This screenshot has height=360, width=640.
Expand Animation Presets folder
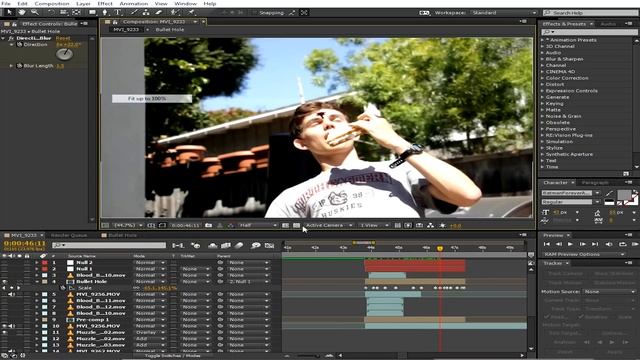[x=542, y=40]
